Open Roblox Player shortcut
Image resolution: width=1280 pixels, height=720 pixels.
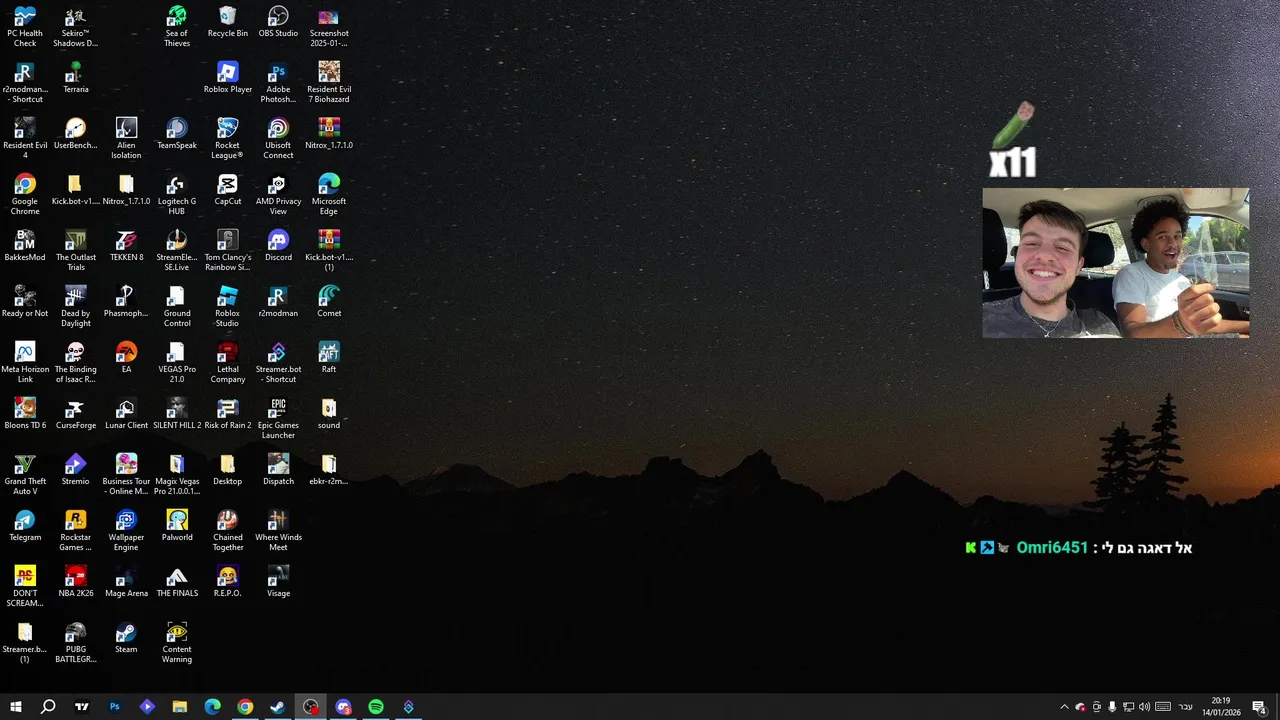tap(228, 78)
